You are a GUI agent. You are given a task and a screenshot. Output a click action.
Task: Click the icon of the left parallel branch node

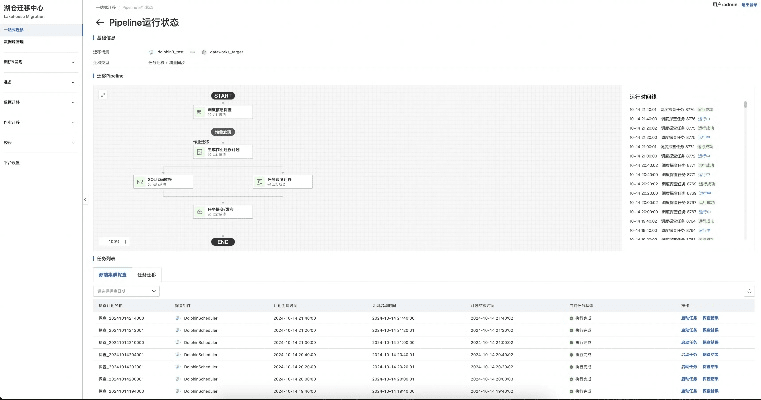pyautogui.click(x=140, y=182)
